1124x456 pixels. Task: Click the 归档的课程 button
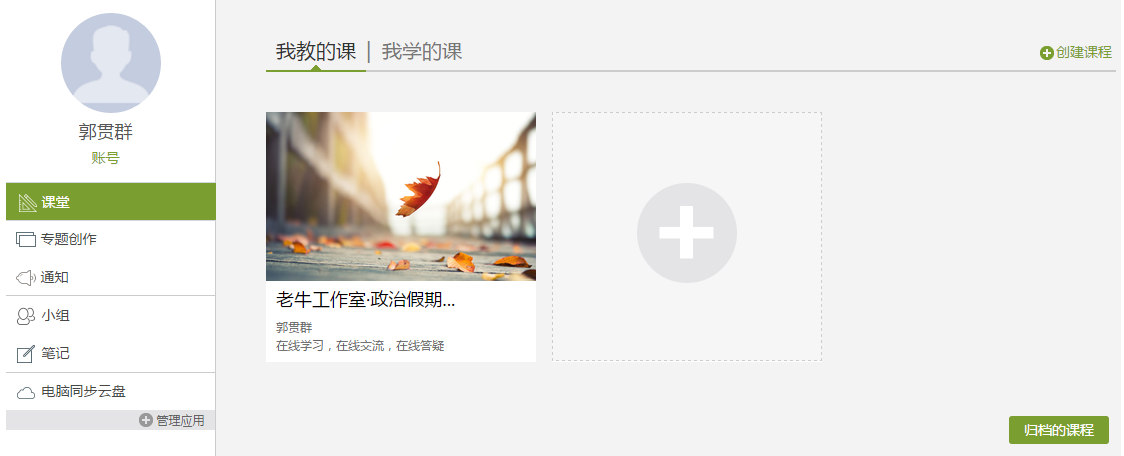(x=1059, y=430)
